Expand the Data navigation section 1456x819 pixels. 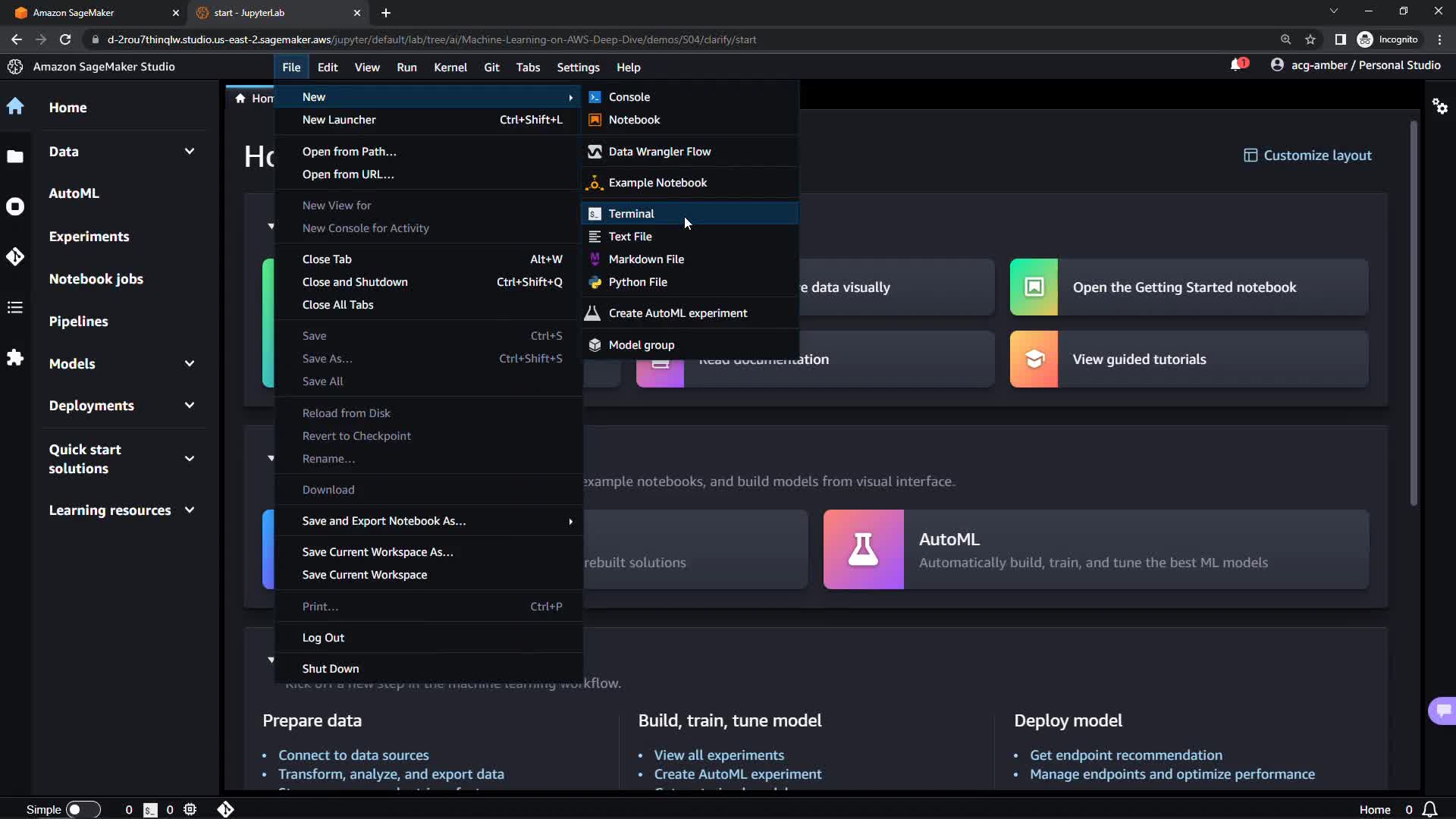189,152
